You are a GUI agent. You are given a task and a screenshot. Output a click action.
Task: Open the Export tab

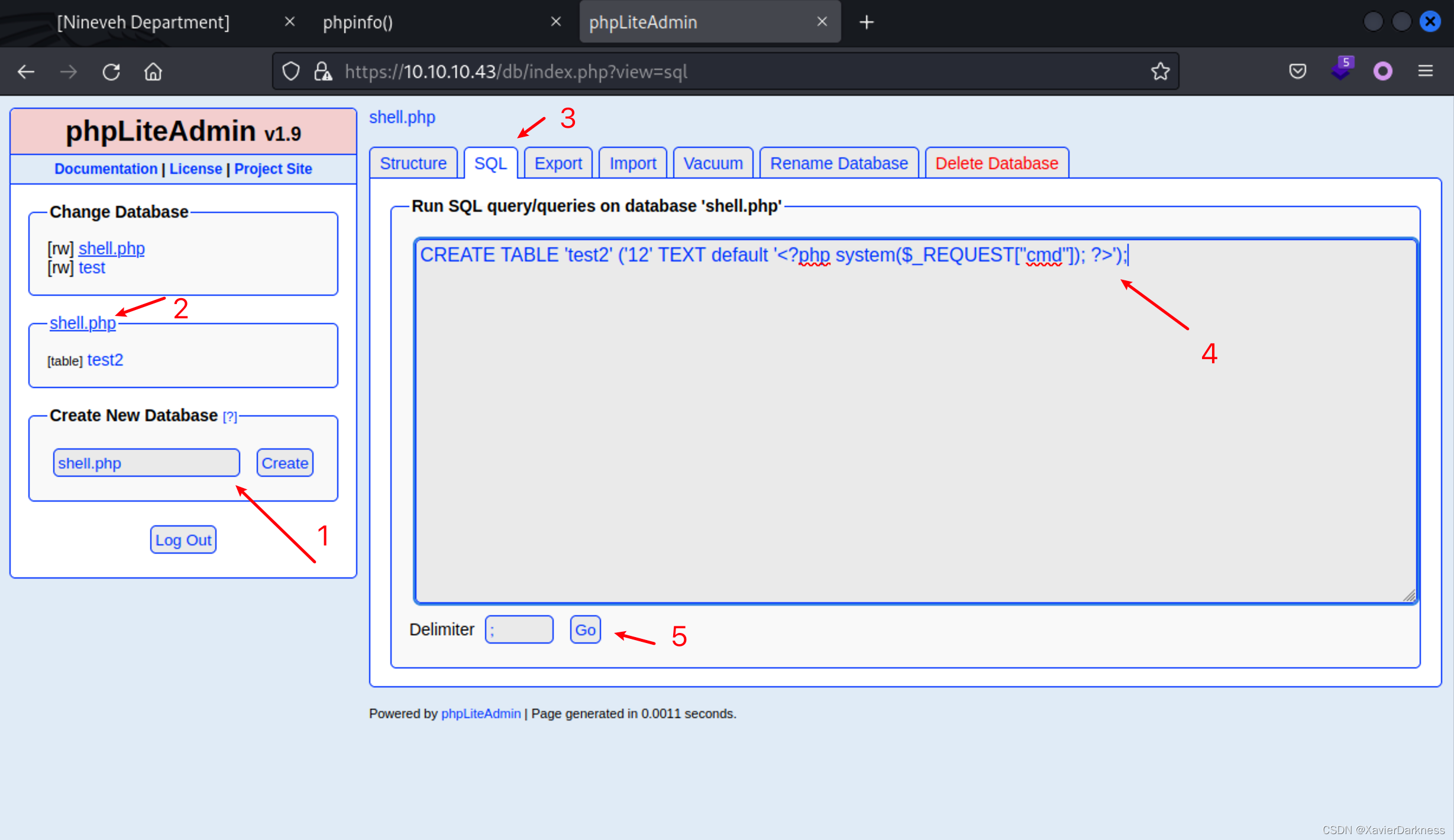pyautogui.click(x=558, y=163)
